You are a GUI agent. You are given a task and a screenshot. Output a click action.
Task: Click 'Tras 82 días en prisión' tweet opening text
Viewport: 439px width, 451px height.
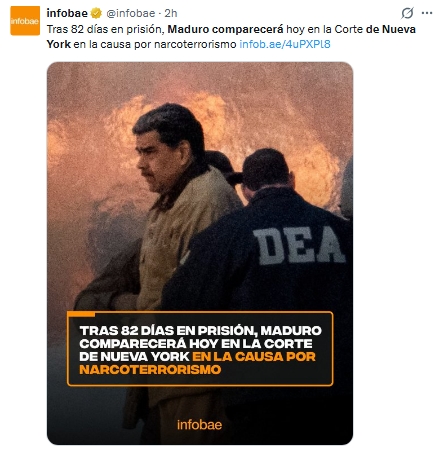tap(106, 29)
